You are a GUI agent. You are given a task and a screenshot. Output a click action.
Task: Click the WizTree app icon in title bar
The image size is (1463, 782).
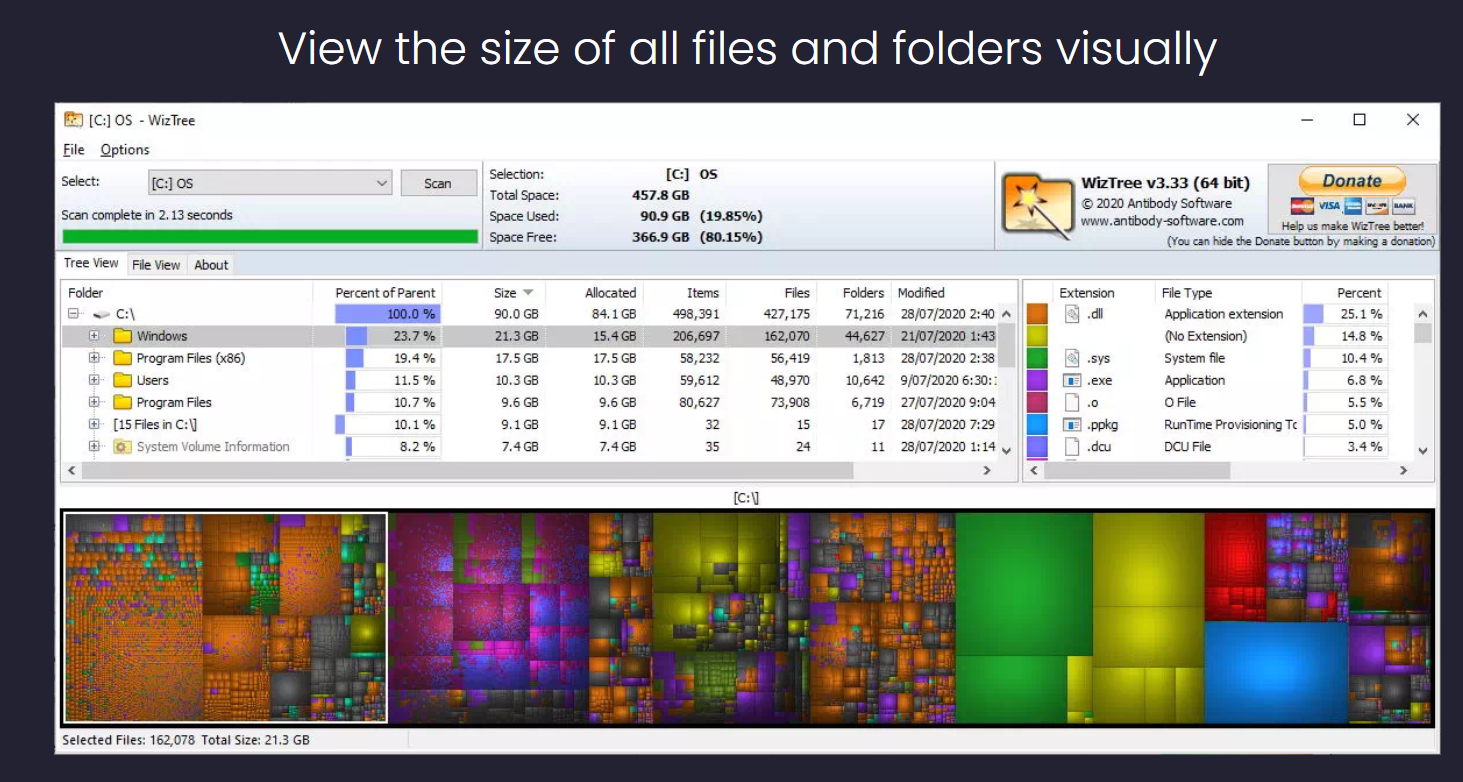pos(73,120)
